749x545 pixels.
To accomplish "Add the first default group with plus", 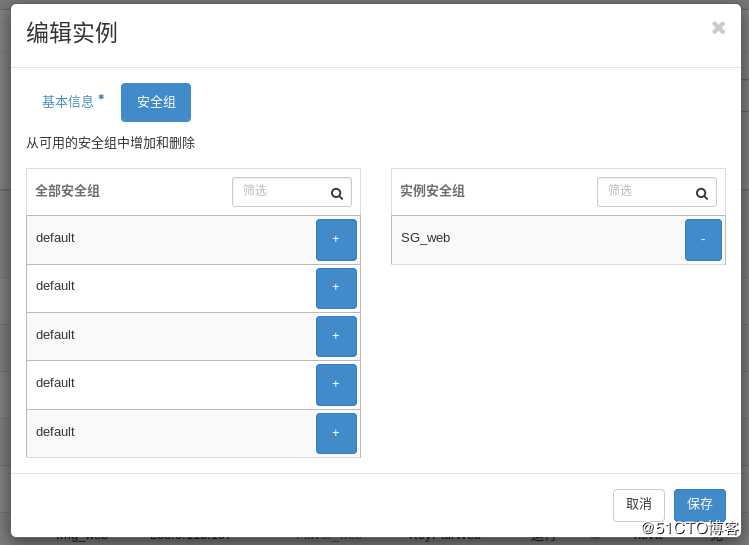I will coord(336,239).
